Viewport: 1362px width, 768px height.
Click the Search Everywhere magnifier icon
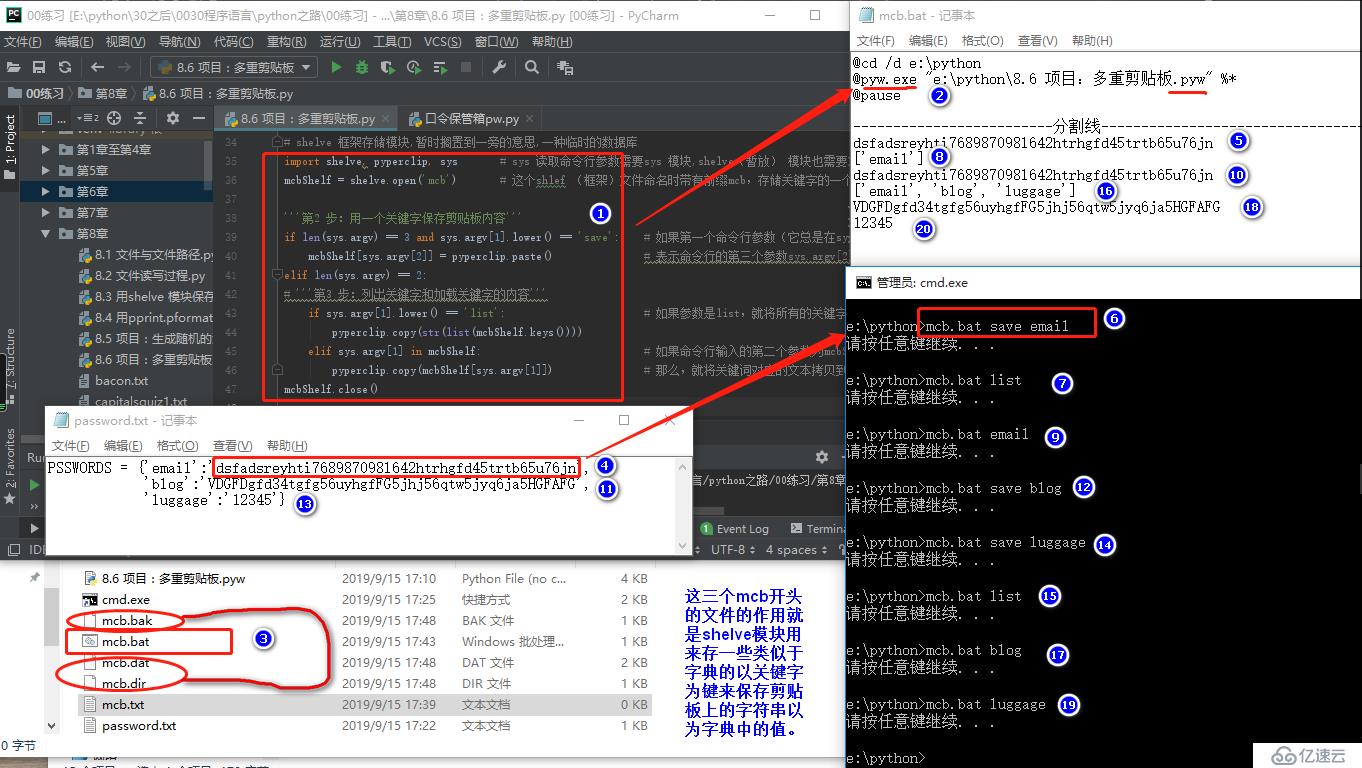[532, 67]
